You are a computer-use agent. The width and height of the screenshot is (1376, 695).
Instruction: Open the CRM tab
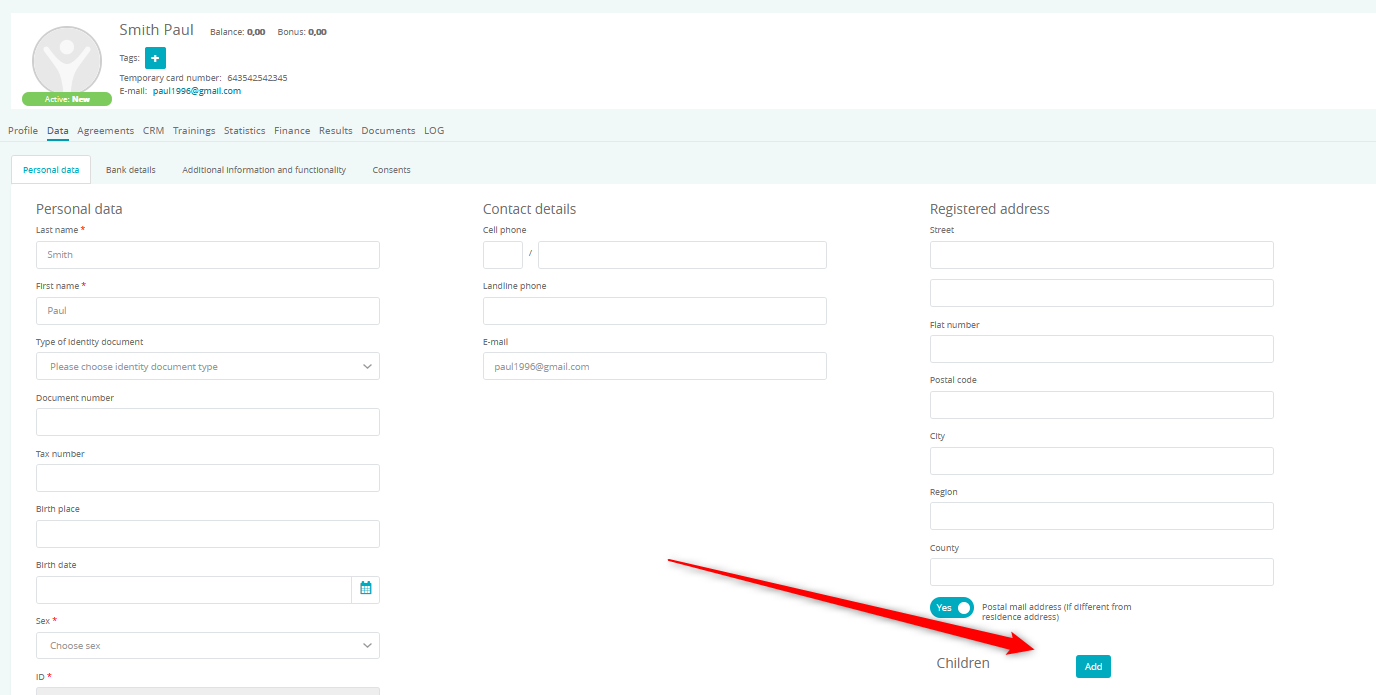pyautogui.click(x=153, y=131)
